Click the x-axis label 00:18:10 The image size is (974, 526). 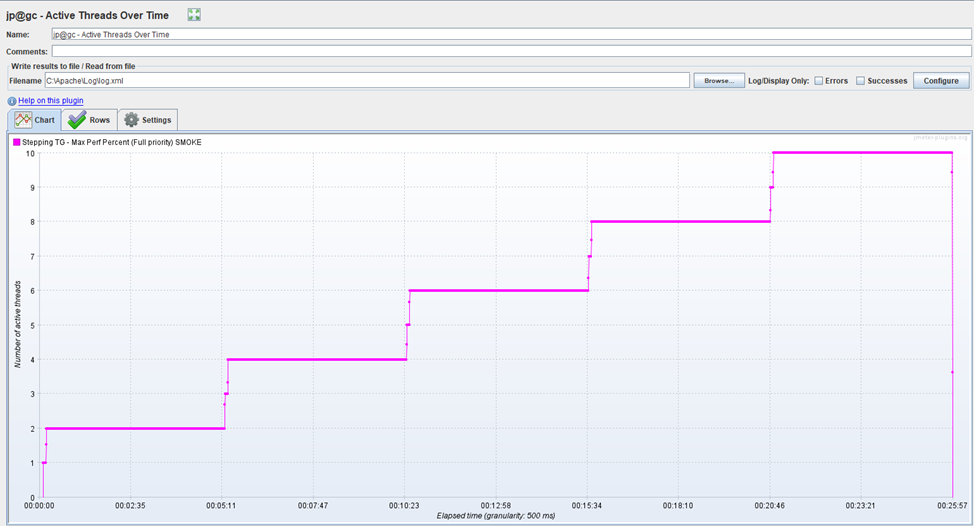678,506
